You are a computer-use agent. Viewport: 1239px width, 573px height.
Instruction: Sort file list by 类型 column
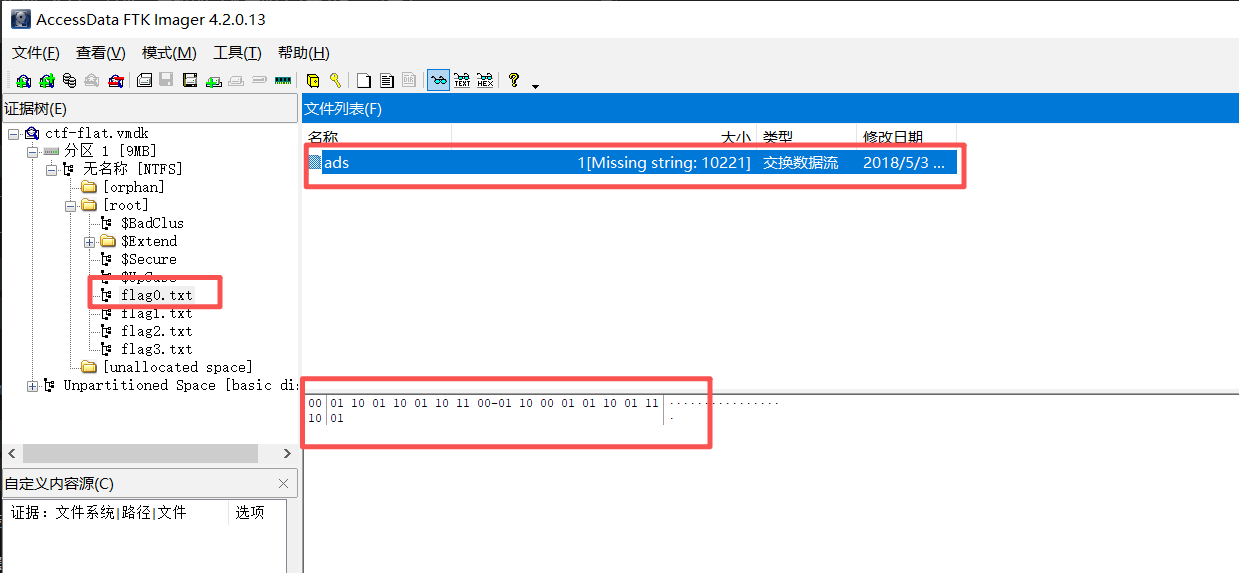(807, 136)
